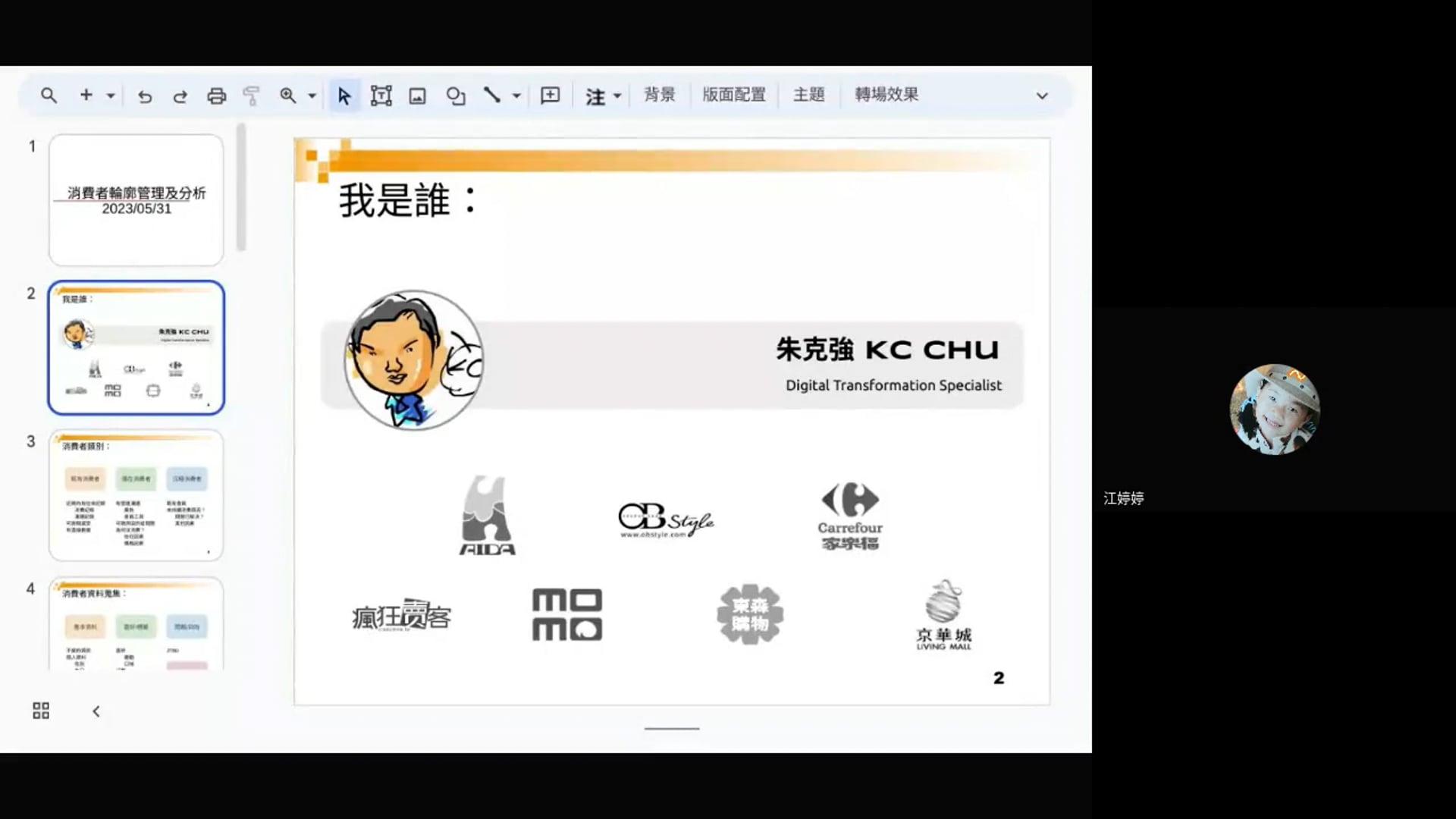Click the redo arrow icon
This screenshot has height=819, width=1456.
click(x=180, y=96)
